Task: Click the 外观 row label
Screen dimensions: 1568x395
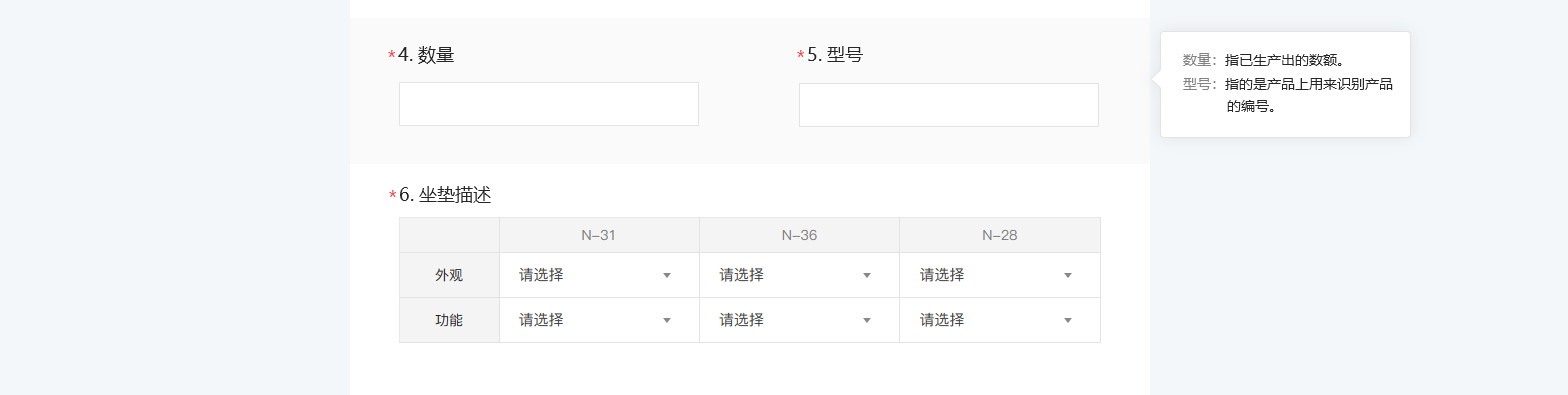Action: click(x=449, y=275)
